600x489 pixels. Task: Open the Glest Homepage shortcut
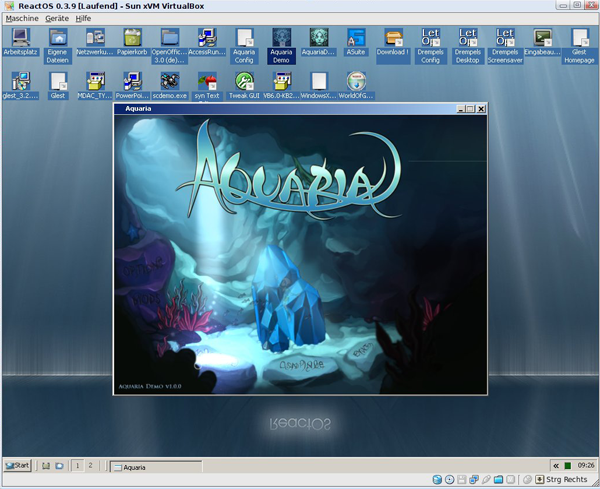[579, 39]
